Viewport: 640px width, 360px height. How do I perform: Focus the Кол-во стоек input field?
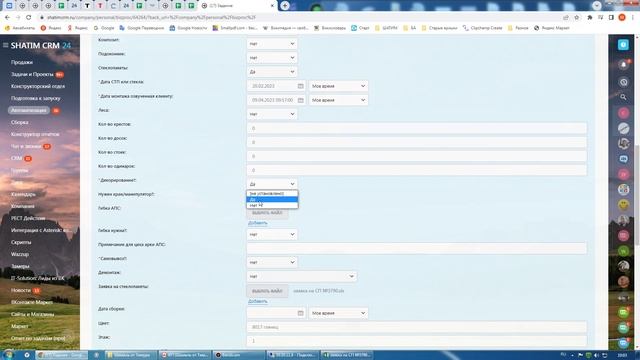[417, 156]
